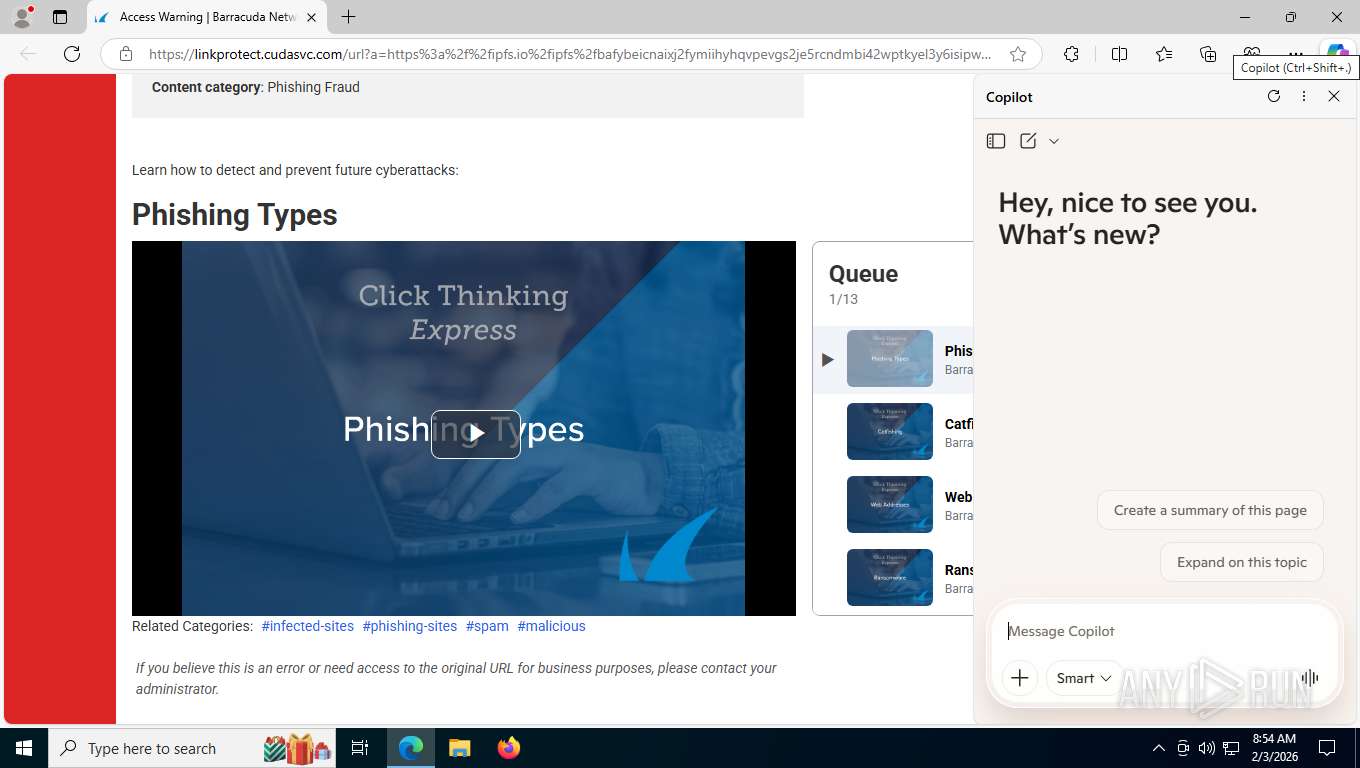Image resolution: width=1360 pixels, height=768 pixels.
Task: Add this page to favorites star
Action: [x=1018, y=54]
